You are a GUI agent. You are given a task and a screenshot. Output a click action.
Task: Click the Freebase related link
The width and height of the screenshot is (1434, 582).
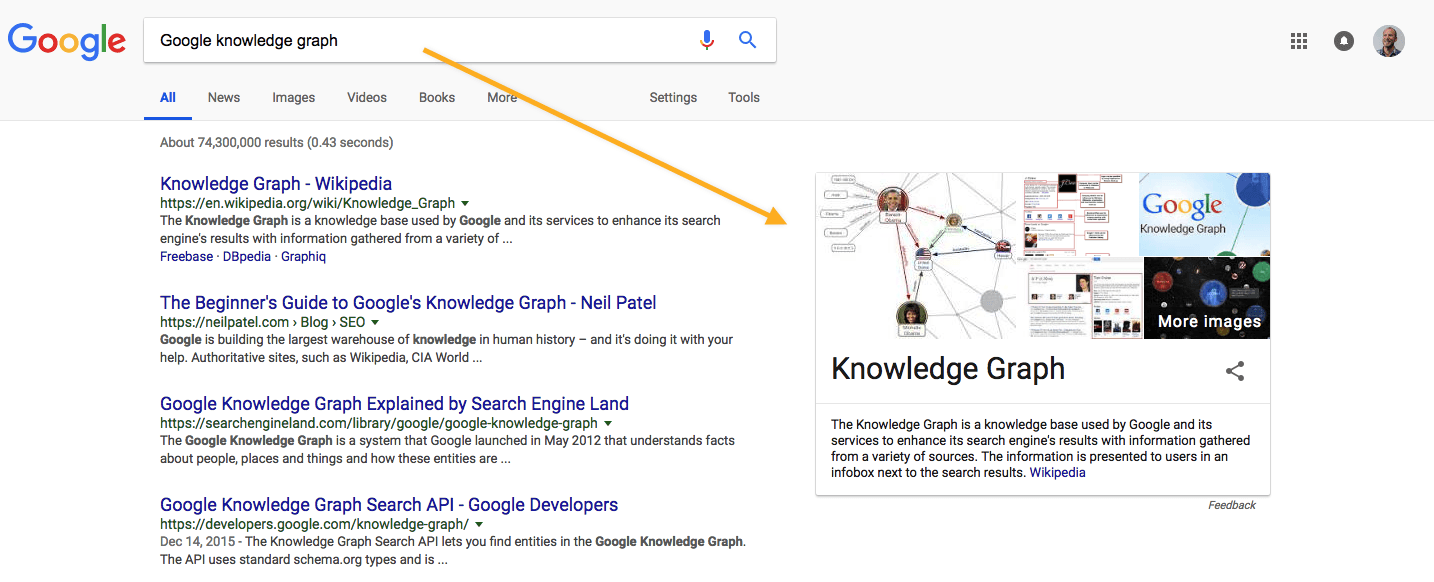coord(186,256)
